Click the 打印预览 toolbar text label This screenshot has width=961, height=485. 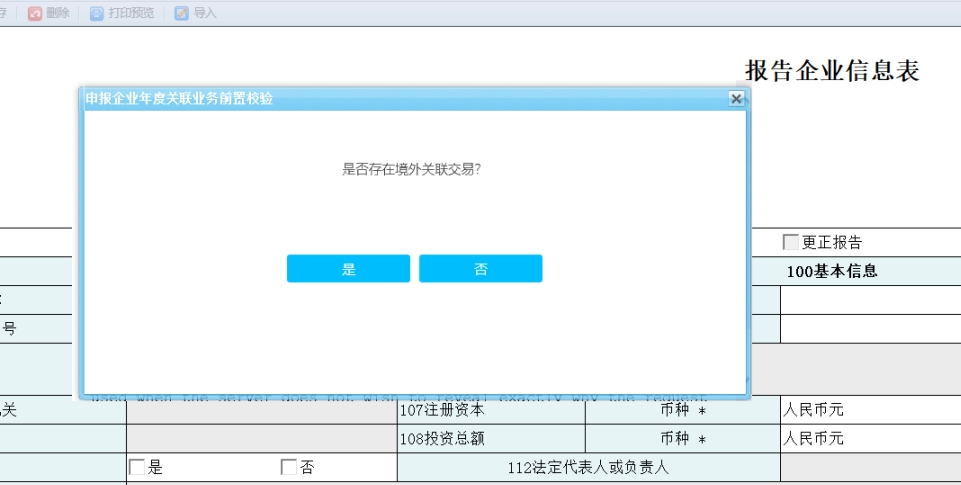click(x=131, y=13)
